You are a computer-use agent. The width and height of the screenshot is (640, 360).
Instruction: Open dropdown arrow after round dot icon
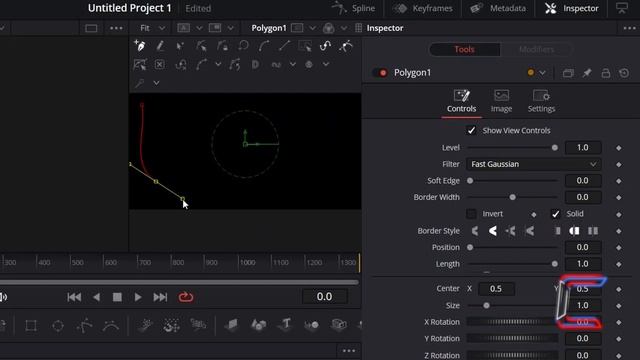coord(326,64)
